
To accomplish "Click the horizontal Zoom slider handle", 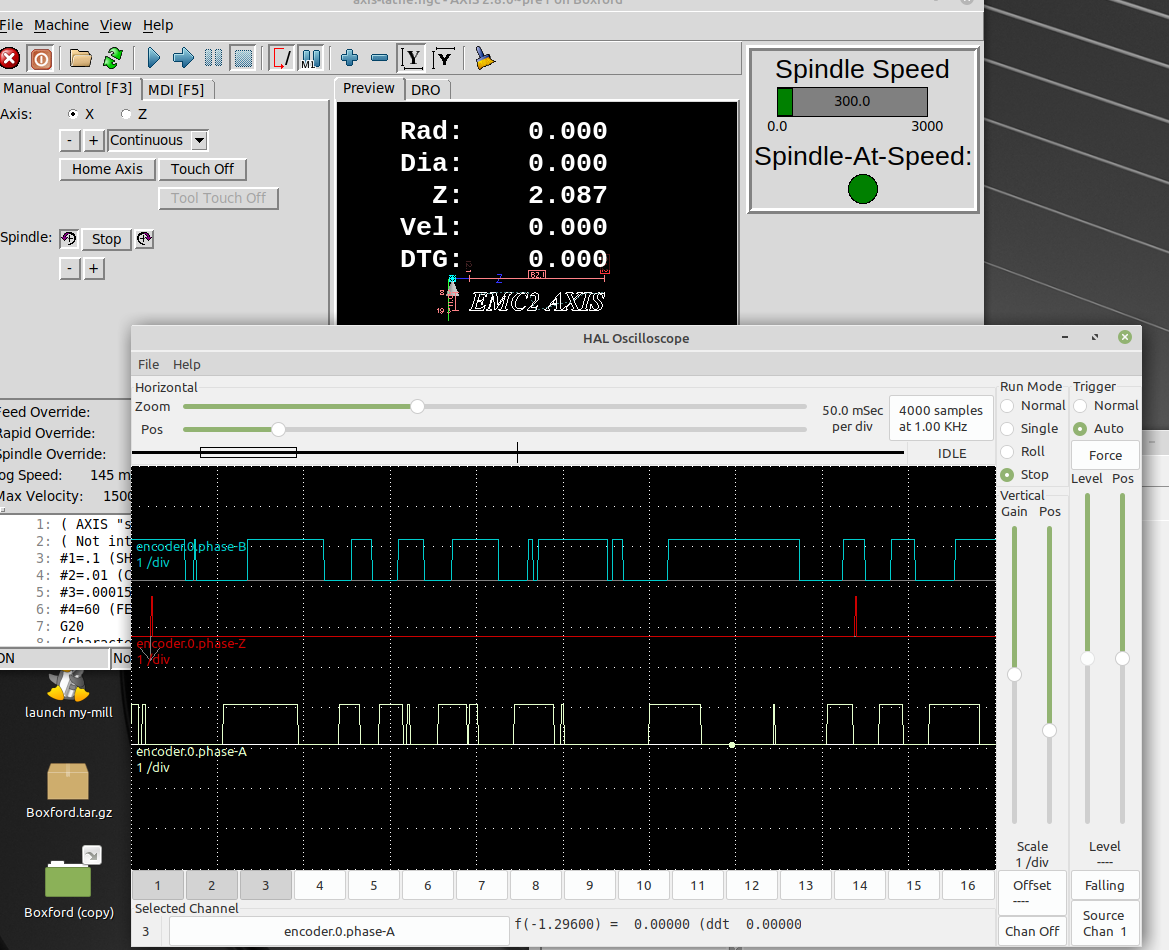I will coord(417,406).
